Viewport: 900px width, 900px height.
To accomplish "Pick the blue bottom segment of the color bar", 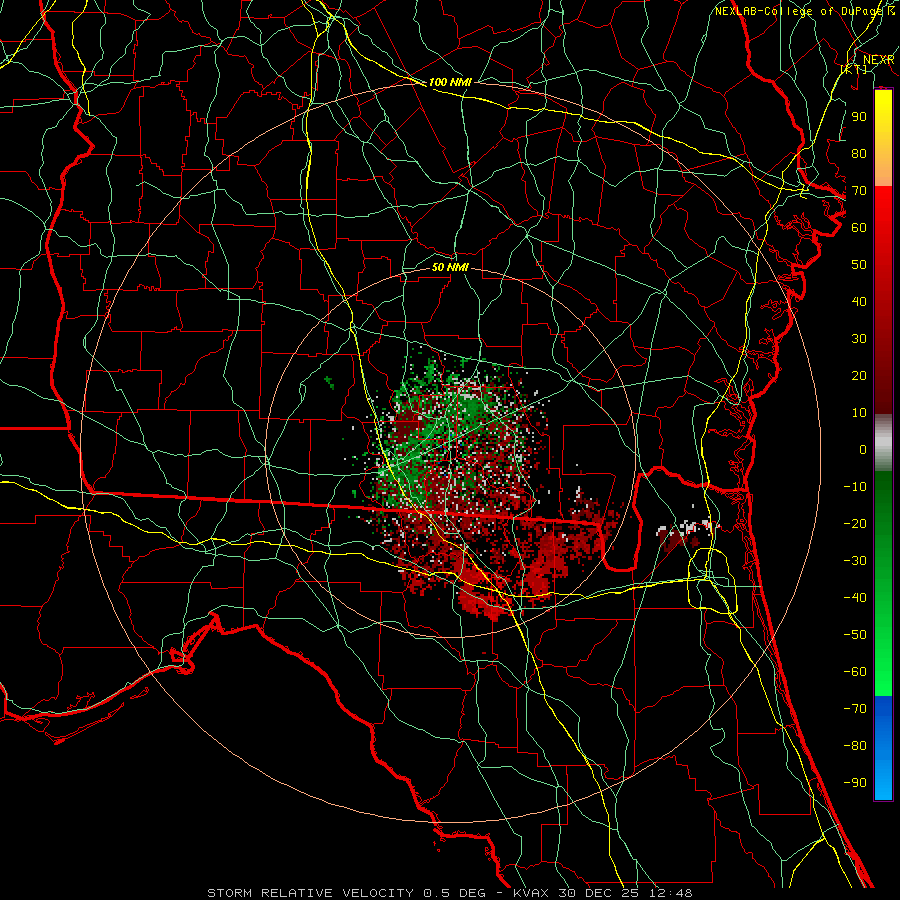I will (883, 748).
